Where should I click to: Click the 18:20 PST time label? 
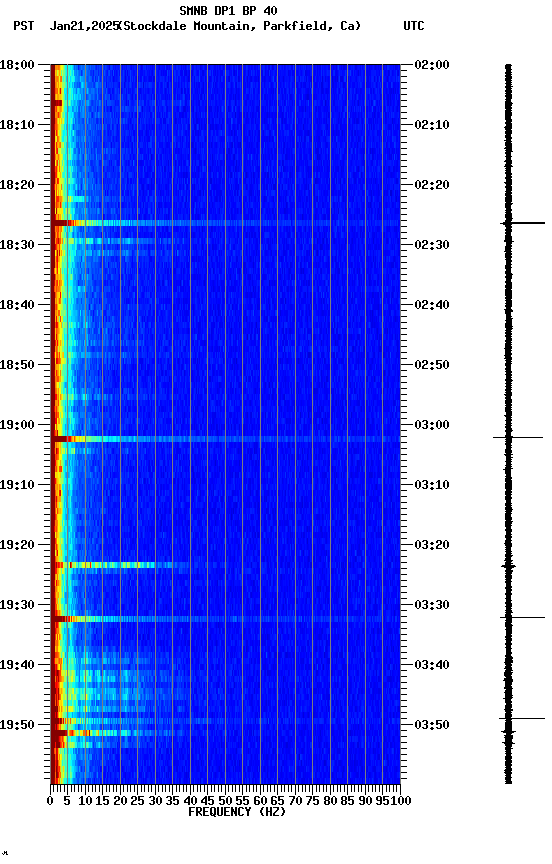pos(17,185)
